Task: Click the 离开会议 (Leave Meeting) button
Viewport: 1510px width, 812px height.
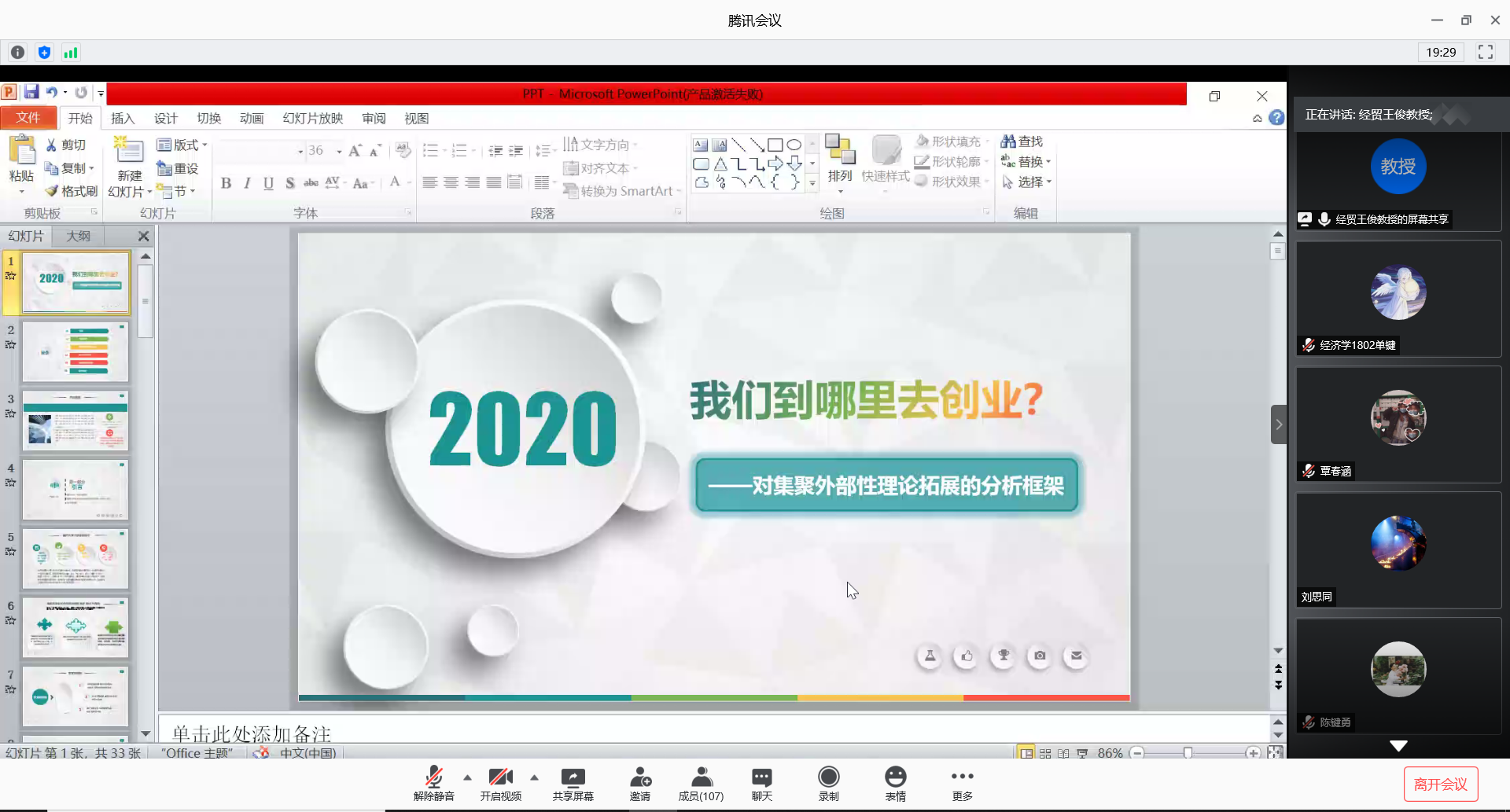Action: click(1439, 783)
